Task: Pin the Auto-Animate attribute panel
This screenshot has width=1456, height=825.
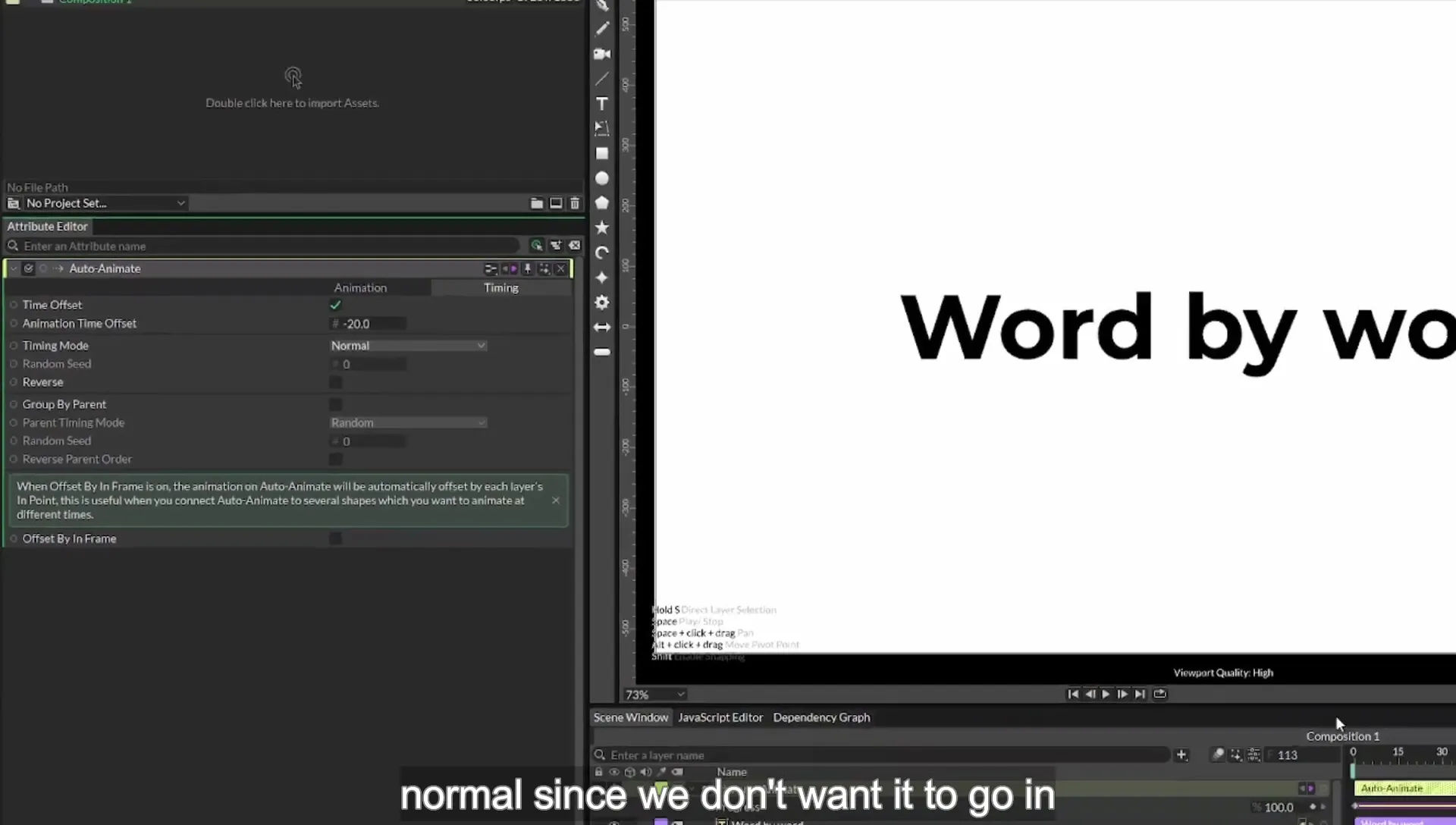Action: tap(528, 268)
